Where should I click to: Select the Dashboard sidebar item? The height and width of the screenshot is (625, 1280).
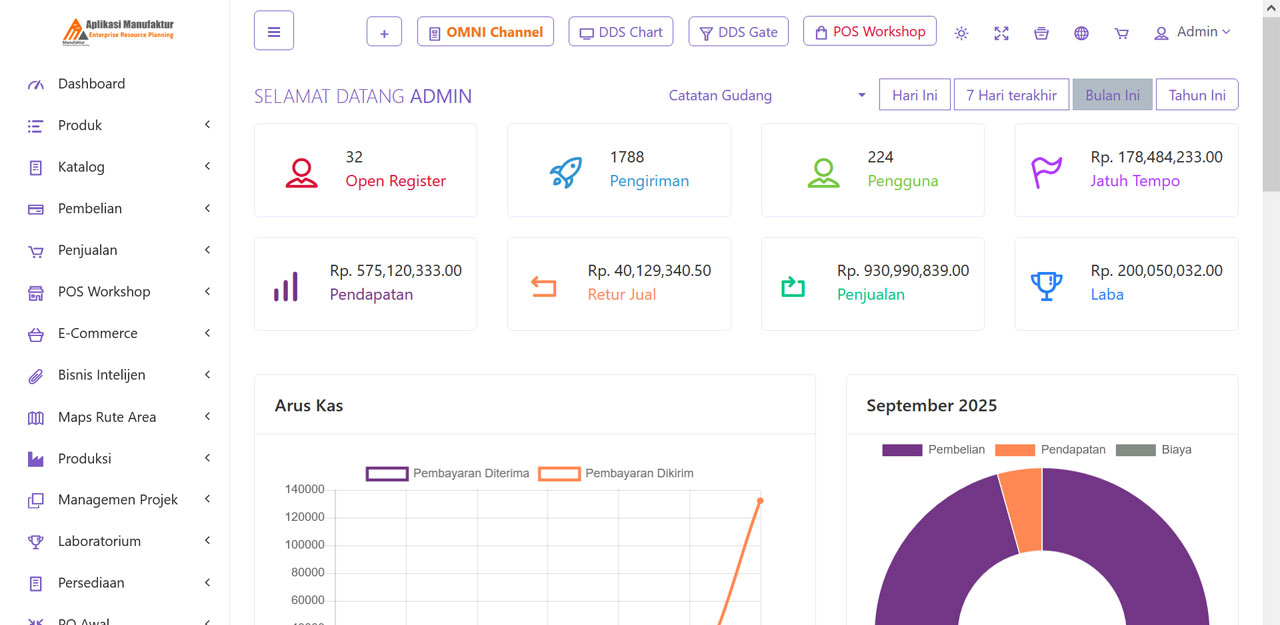(x=91, y=84)
